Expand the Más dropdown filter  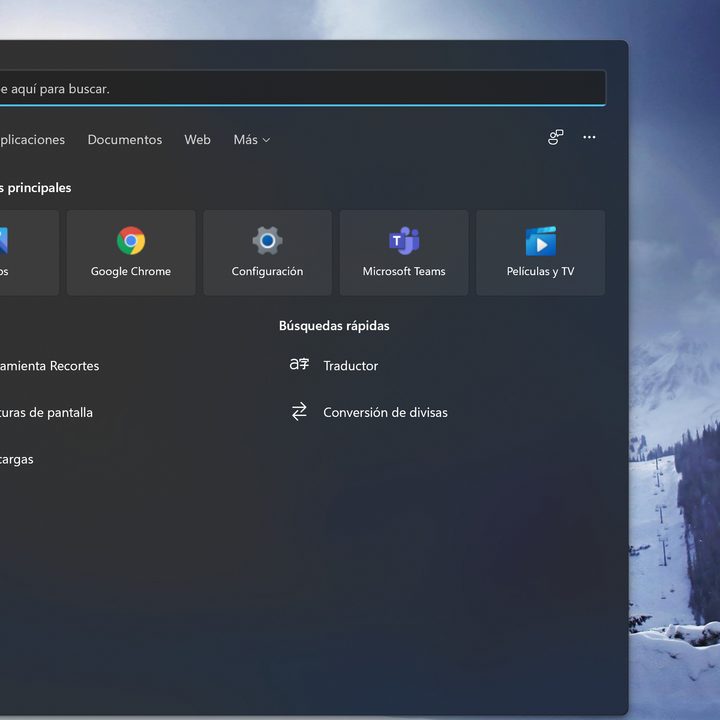click(x=252, y=140)
